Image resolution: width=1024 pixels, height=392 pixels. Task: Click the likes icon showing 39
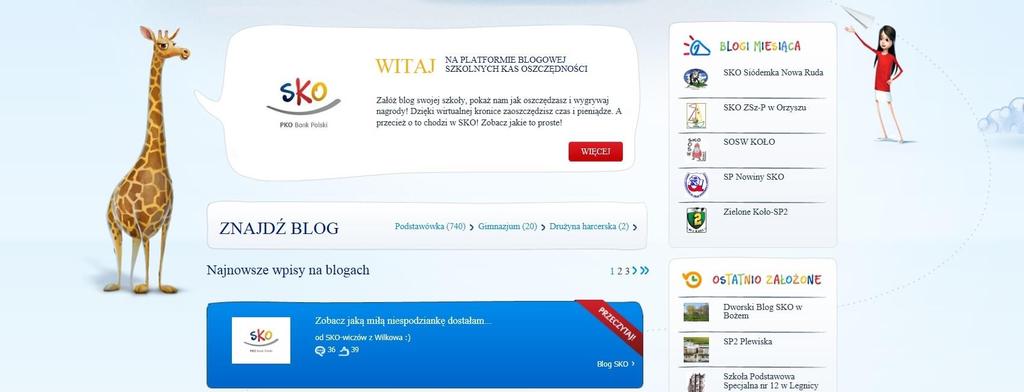coord(344,351)
